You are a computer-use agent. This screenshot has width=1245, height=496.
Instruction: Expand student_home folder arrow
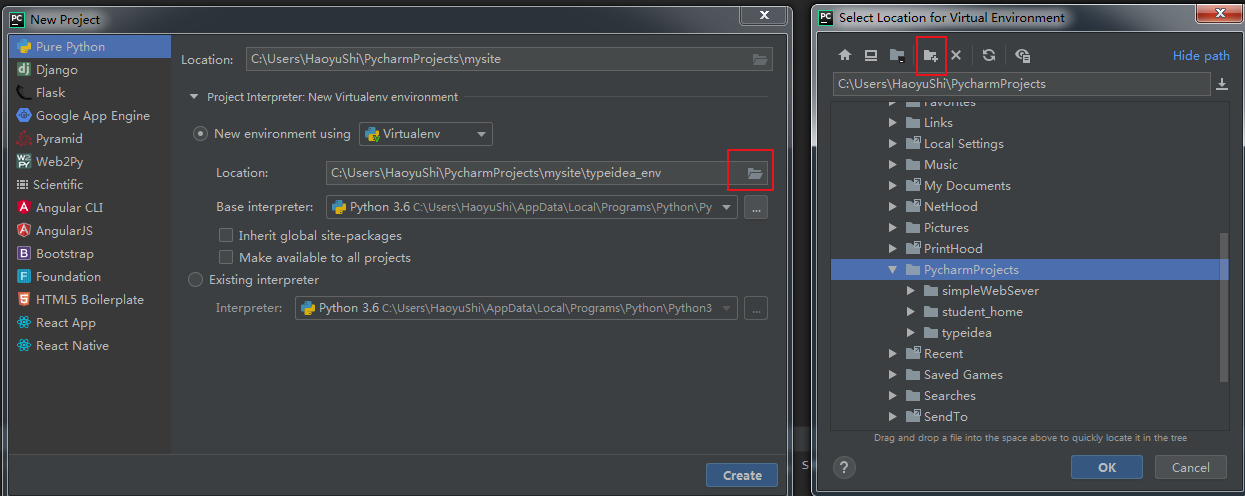coord(911,312)
